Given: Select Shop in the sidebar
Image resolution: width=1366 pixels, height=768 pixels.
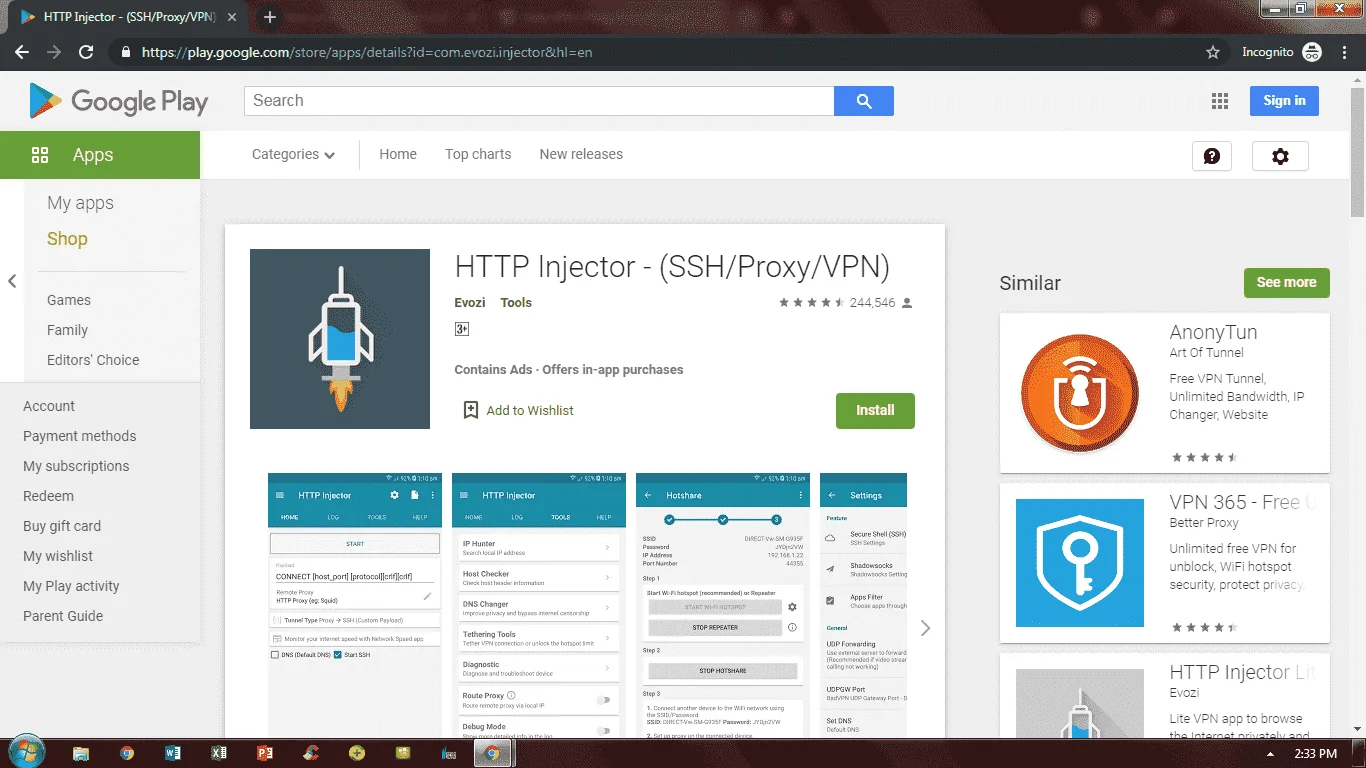Looking at the screenshot, I should click(67, 239).
